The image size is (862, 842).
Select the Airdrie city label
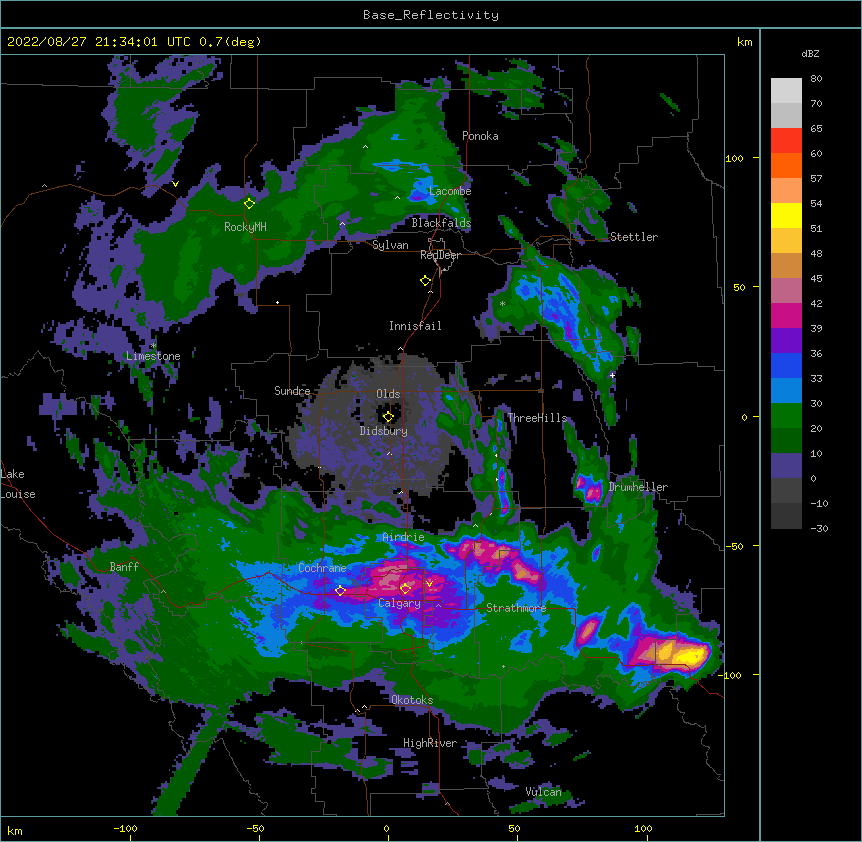404,537
